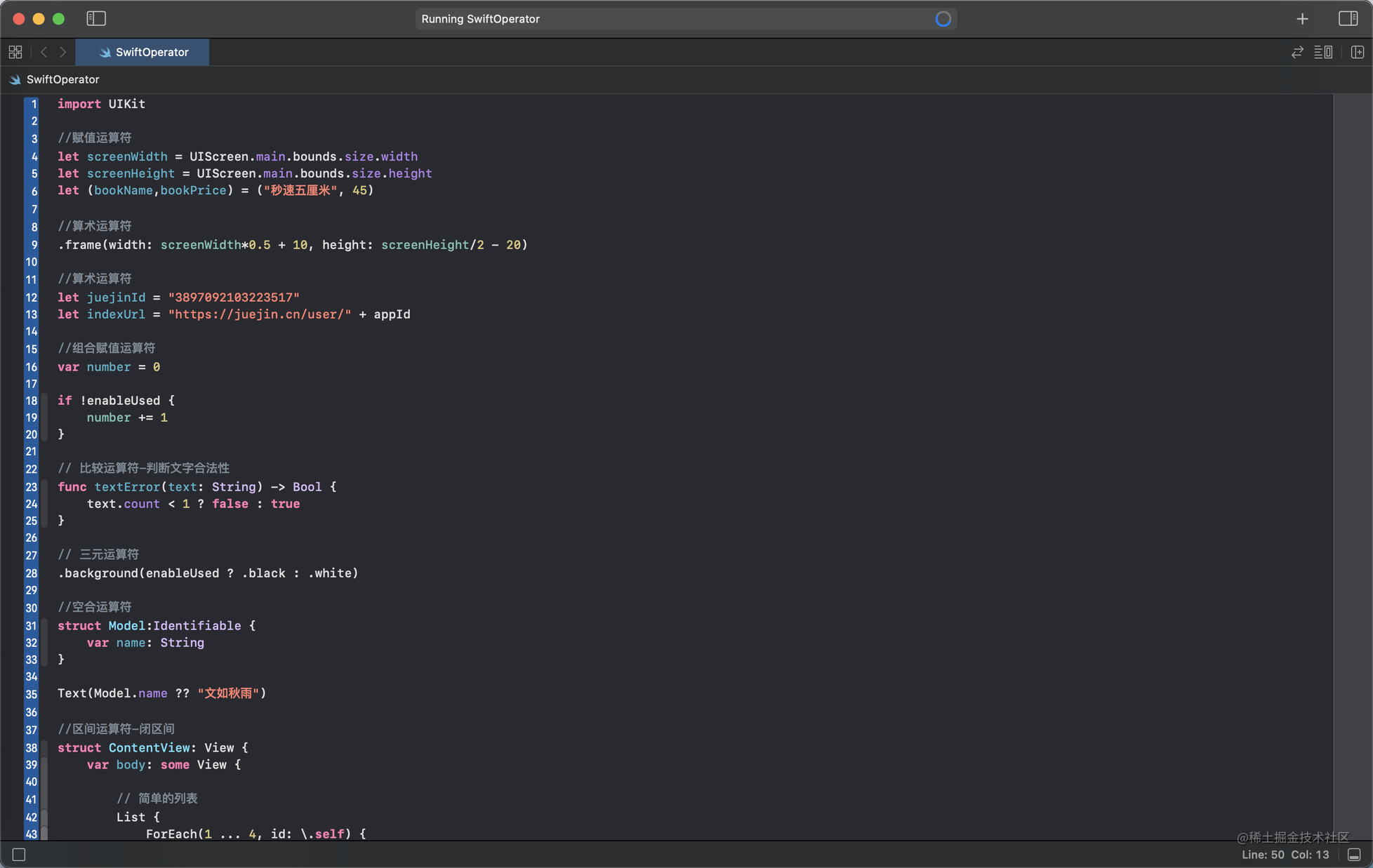Click 'var name: String' line
This screenshot has height=868, width=1373.
[x=145, y=643]
